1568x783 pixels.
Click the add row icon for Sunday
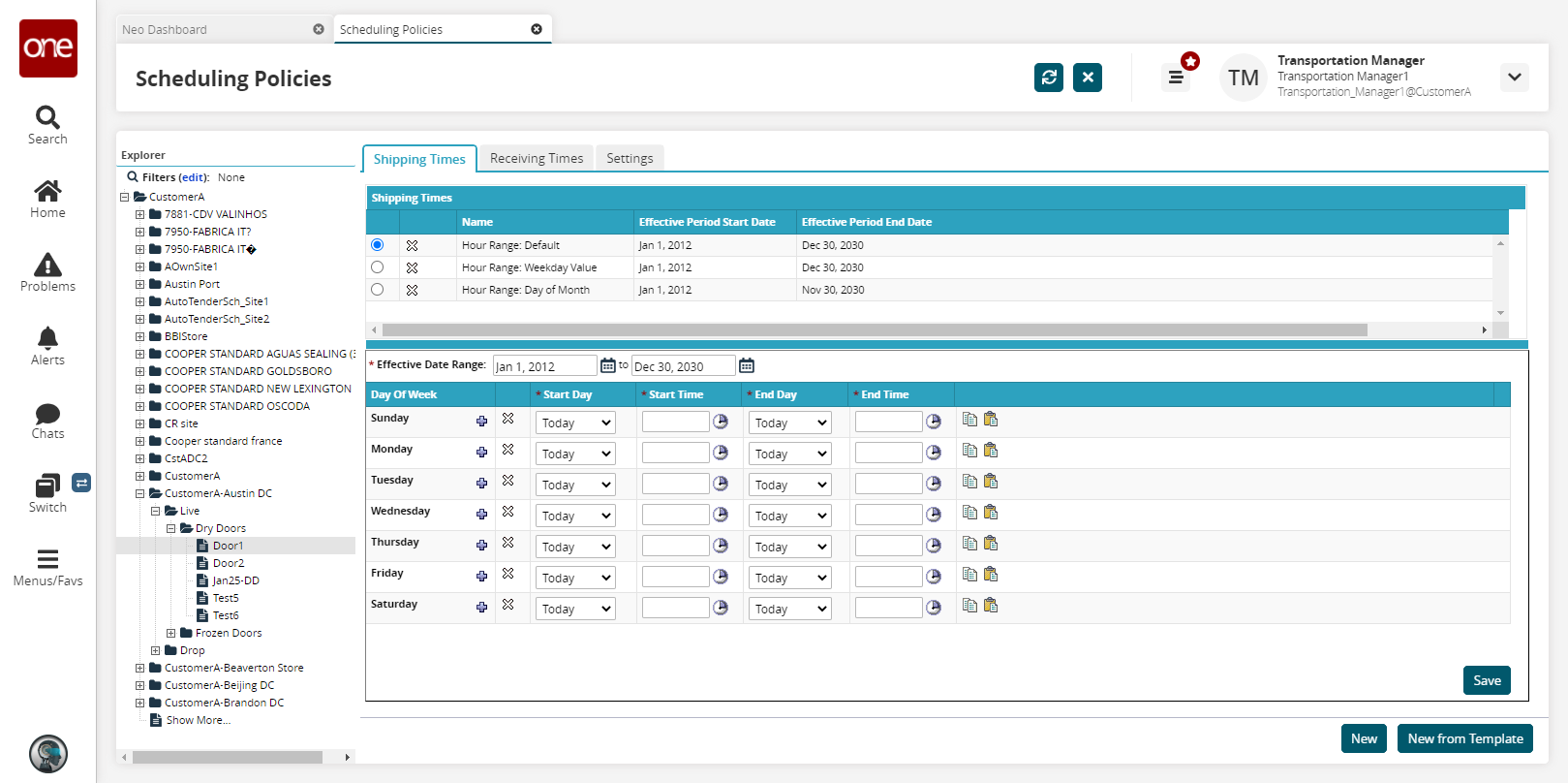tap(481, 421)
